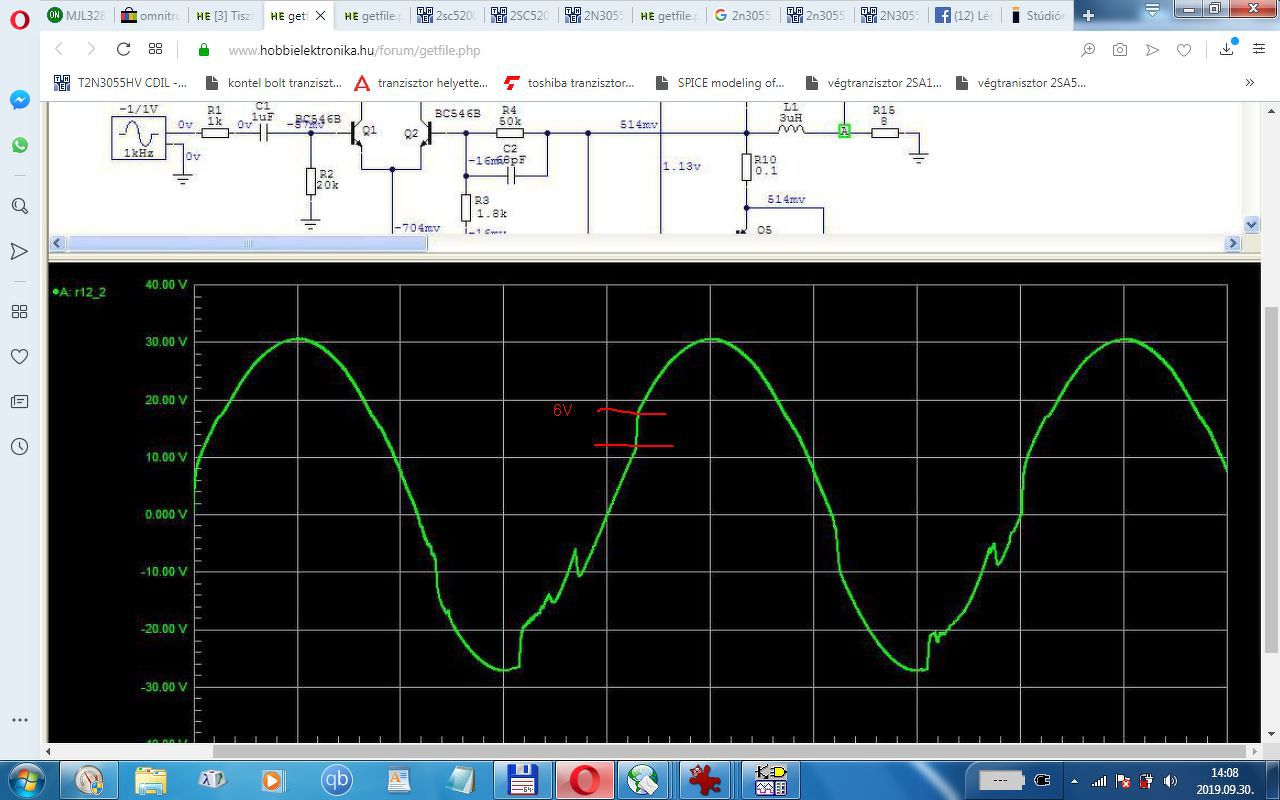Viewport: 1280px width, 800px height.
Task: Open the "végtranisztor 2SA5..." bookmark
Action: click(1021, 83)
